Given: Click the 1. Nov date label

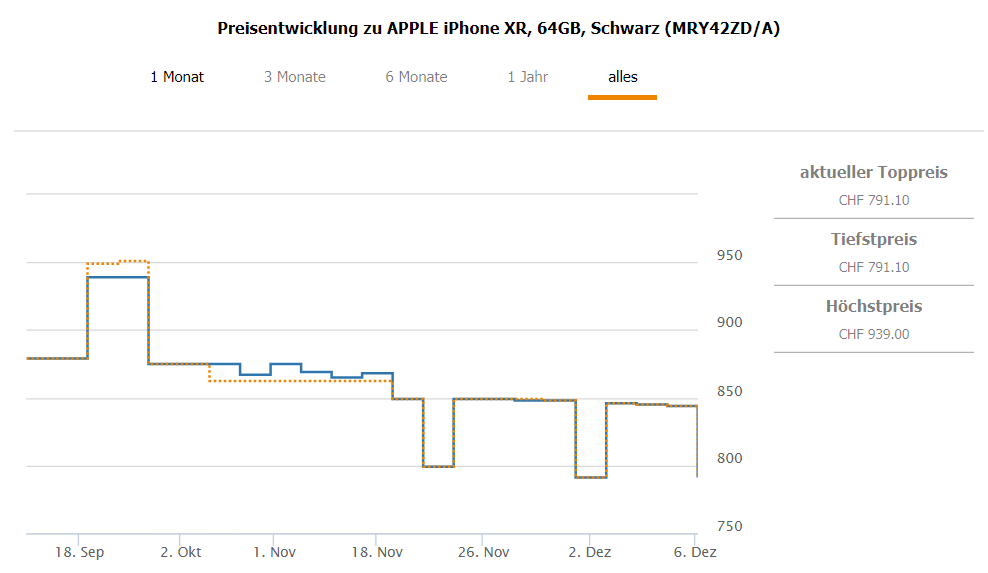Looking at the screenshot, I should (x=274, y=552).
